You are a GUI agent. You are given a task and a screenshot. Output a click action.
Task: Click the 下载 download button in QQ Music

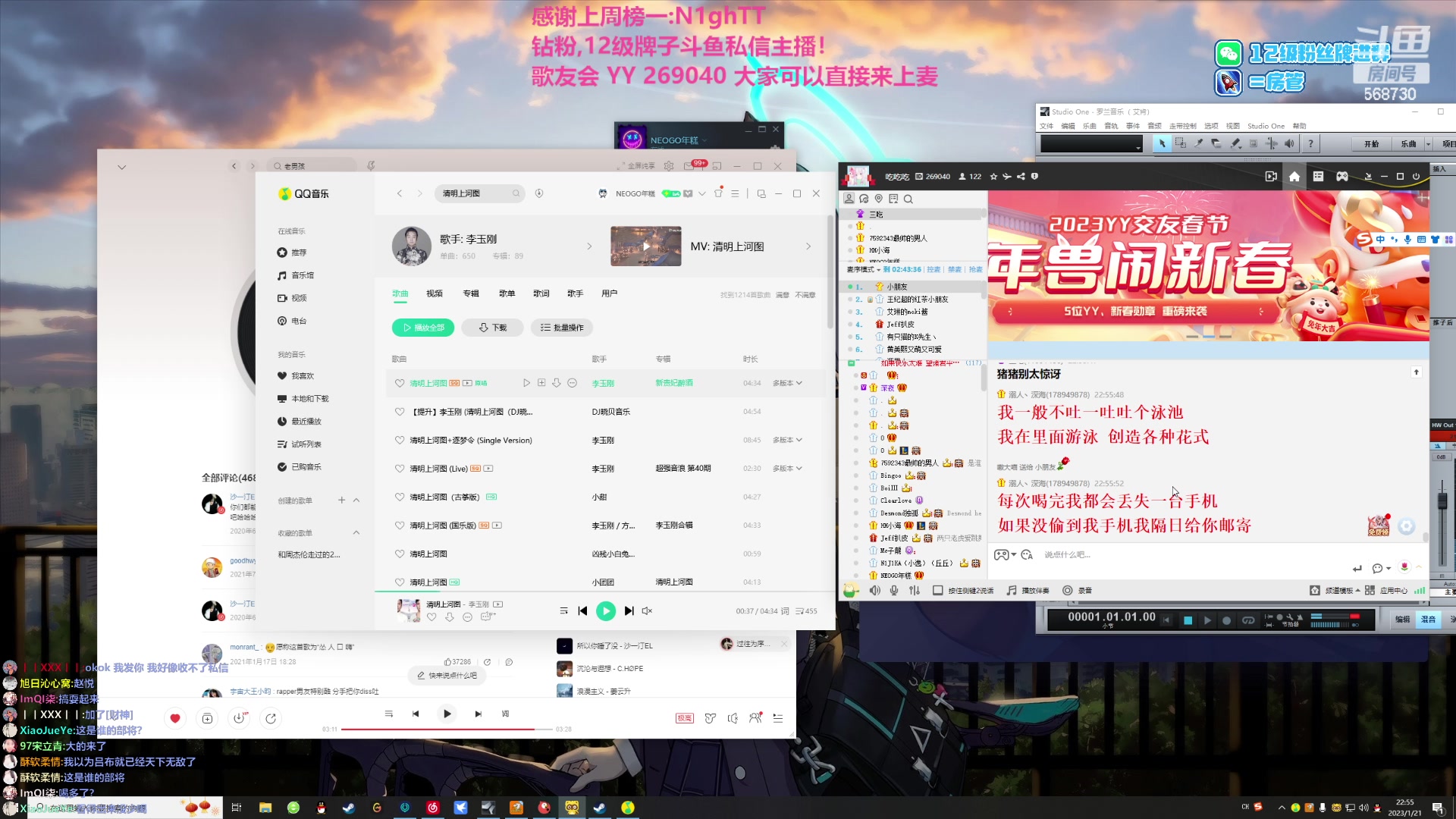493,328
